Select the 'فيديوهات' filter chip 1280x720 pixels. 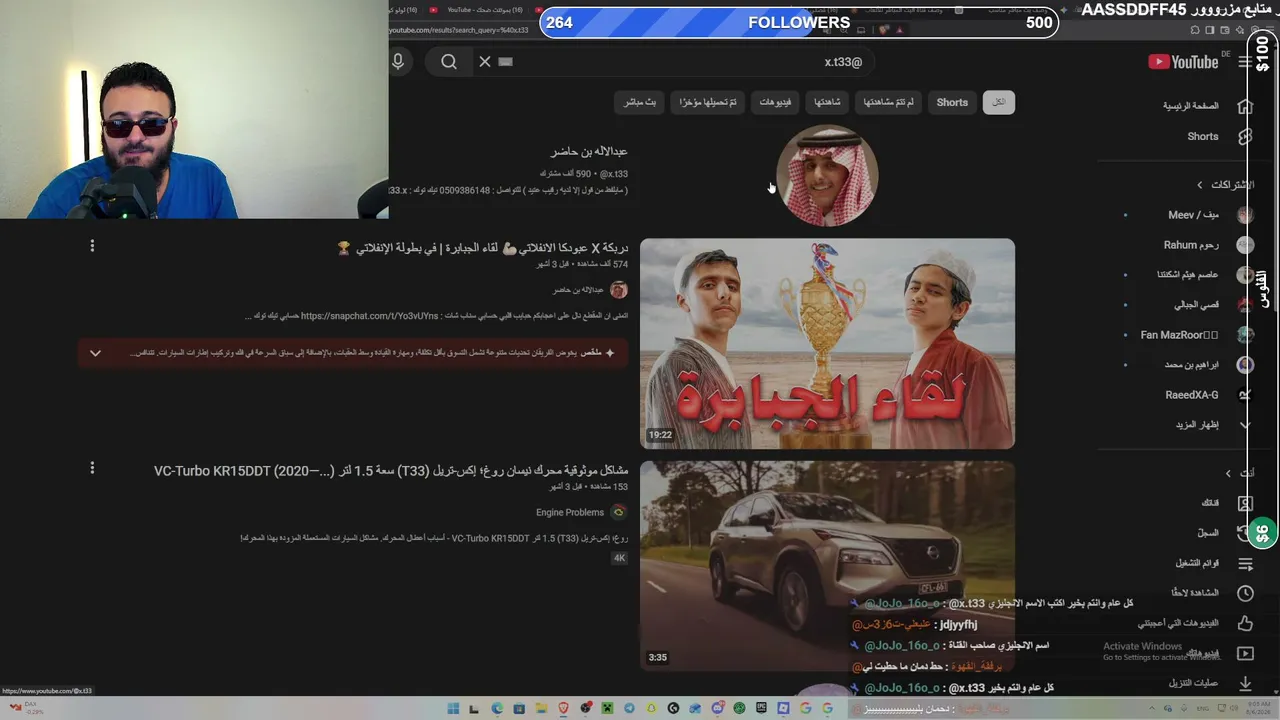click(775, 102)
